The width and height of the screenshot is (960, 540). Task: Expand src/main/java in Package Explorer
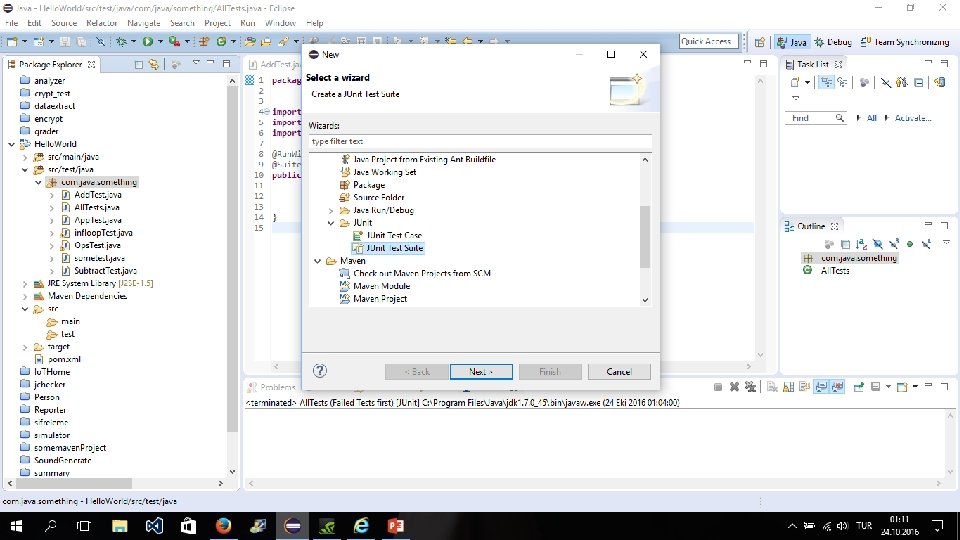tap(25, 157)
